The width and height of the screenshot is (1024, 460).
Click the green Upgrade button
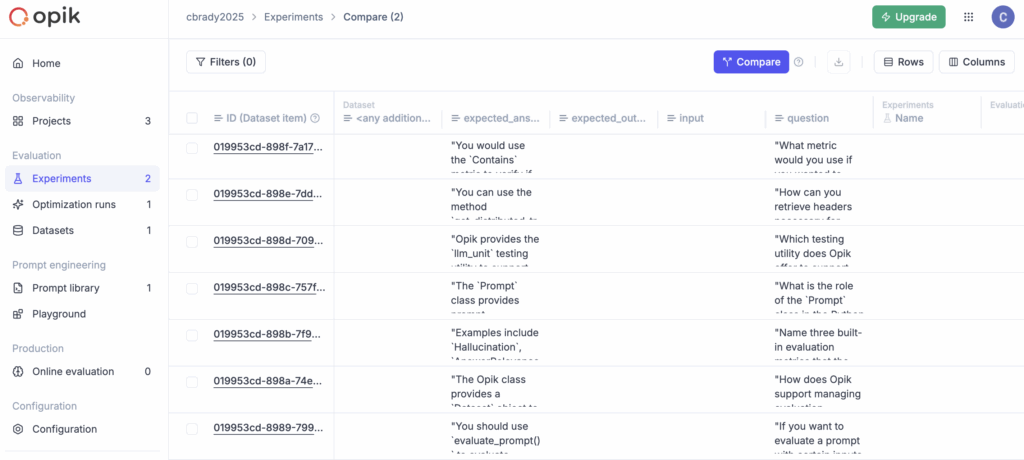click(x=908, y=17)
